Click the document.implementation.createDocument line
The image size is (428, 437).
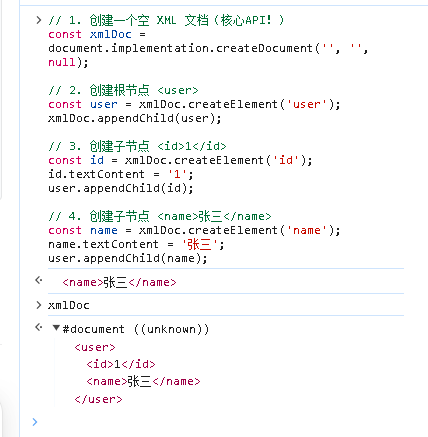tap(208, 48)
